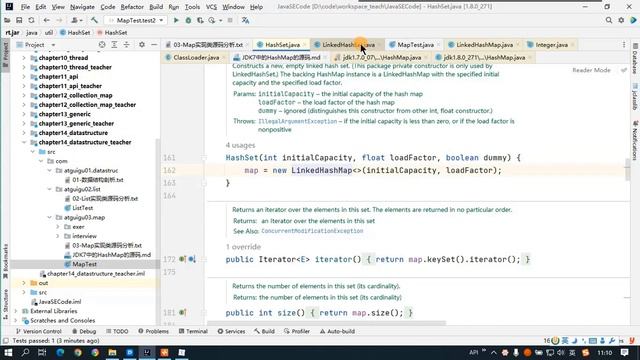Start debugging with the bug icon
This screenshot has height=360, width=640.
coord(188,20)
